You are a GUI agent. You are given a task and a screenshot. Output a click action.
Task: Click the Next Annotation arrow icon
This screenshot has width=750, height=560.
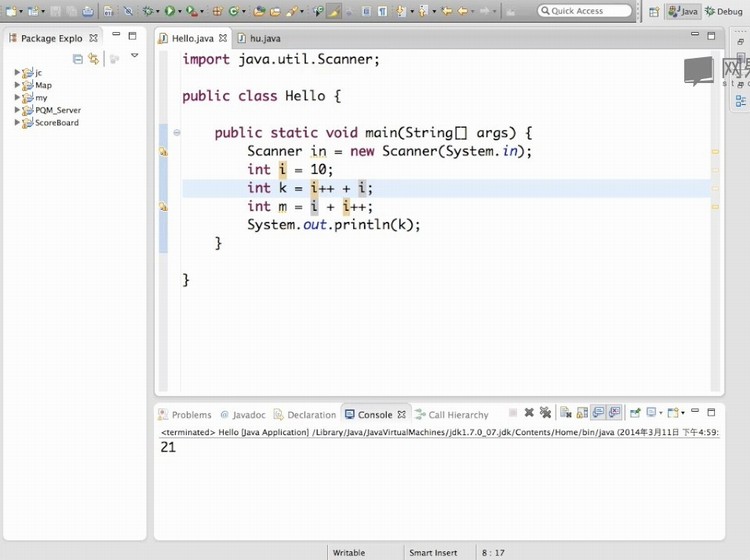(x=401, y=11)
